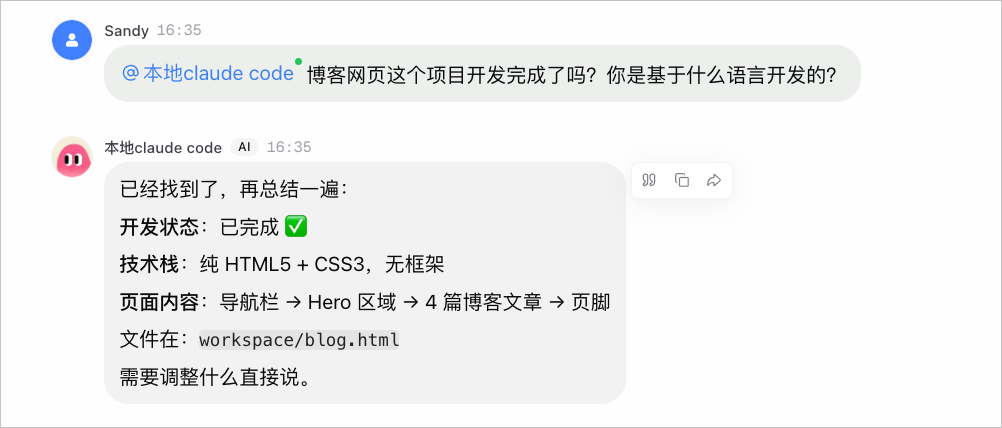Screen dimensions: 1002x428
Task: Open Sandy's blue profile avatar
Action: point(72,40)
